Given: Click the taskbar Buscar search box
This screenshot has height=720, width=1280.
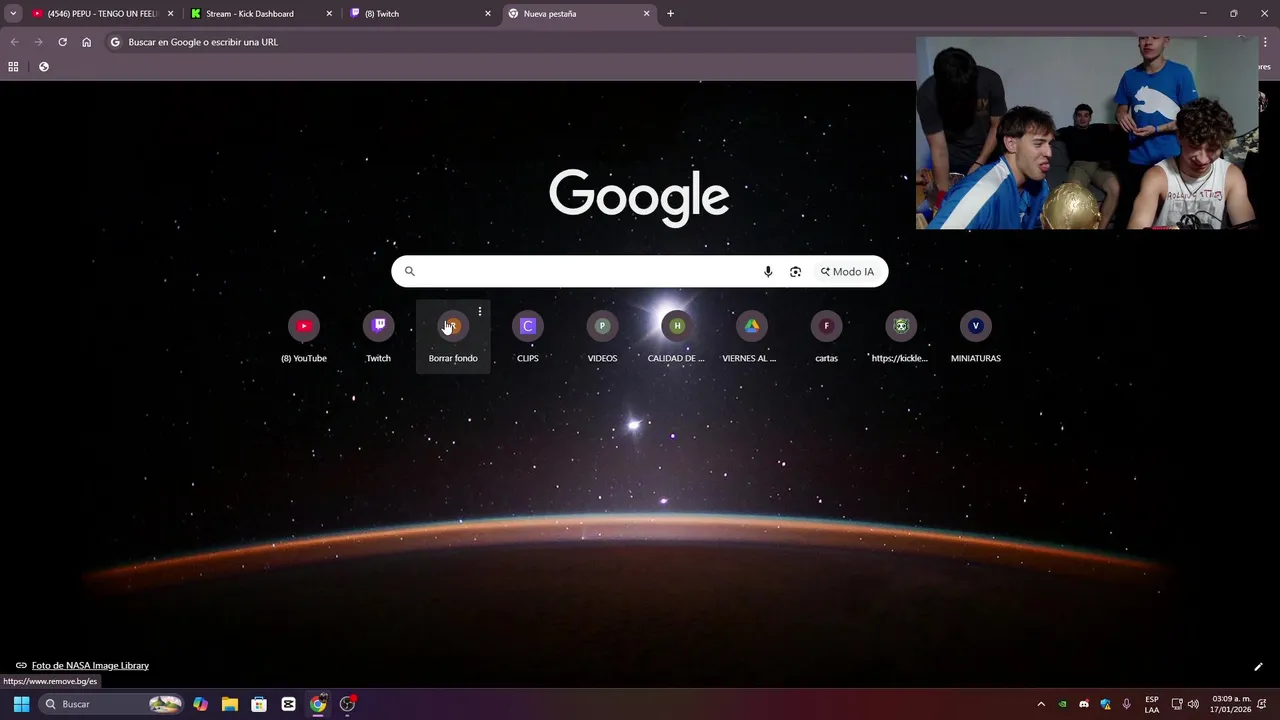Looking at the screenshot, I should [111, 704].
